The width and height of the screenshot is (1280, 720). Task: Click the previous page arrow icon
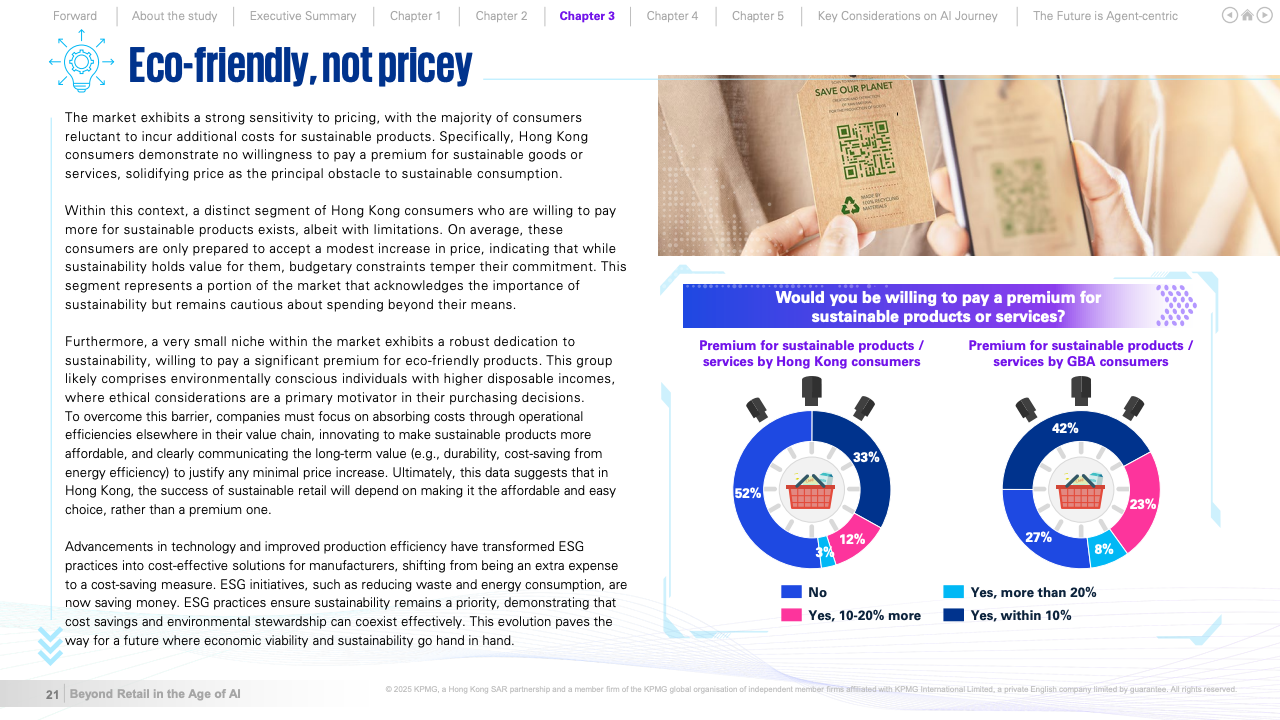click(x=1230, y=15)
